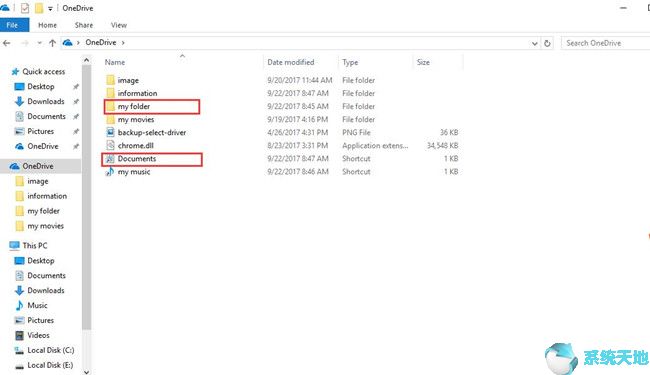Click the Search OneDrive box
The height and width of the screenshot is (375, 650).
pos(605,43)
